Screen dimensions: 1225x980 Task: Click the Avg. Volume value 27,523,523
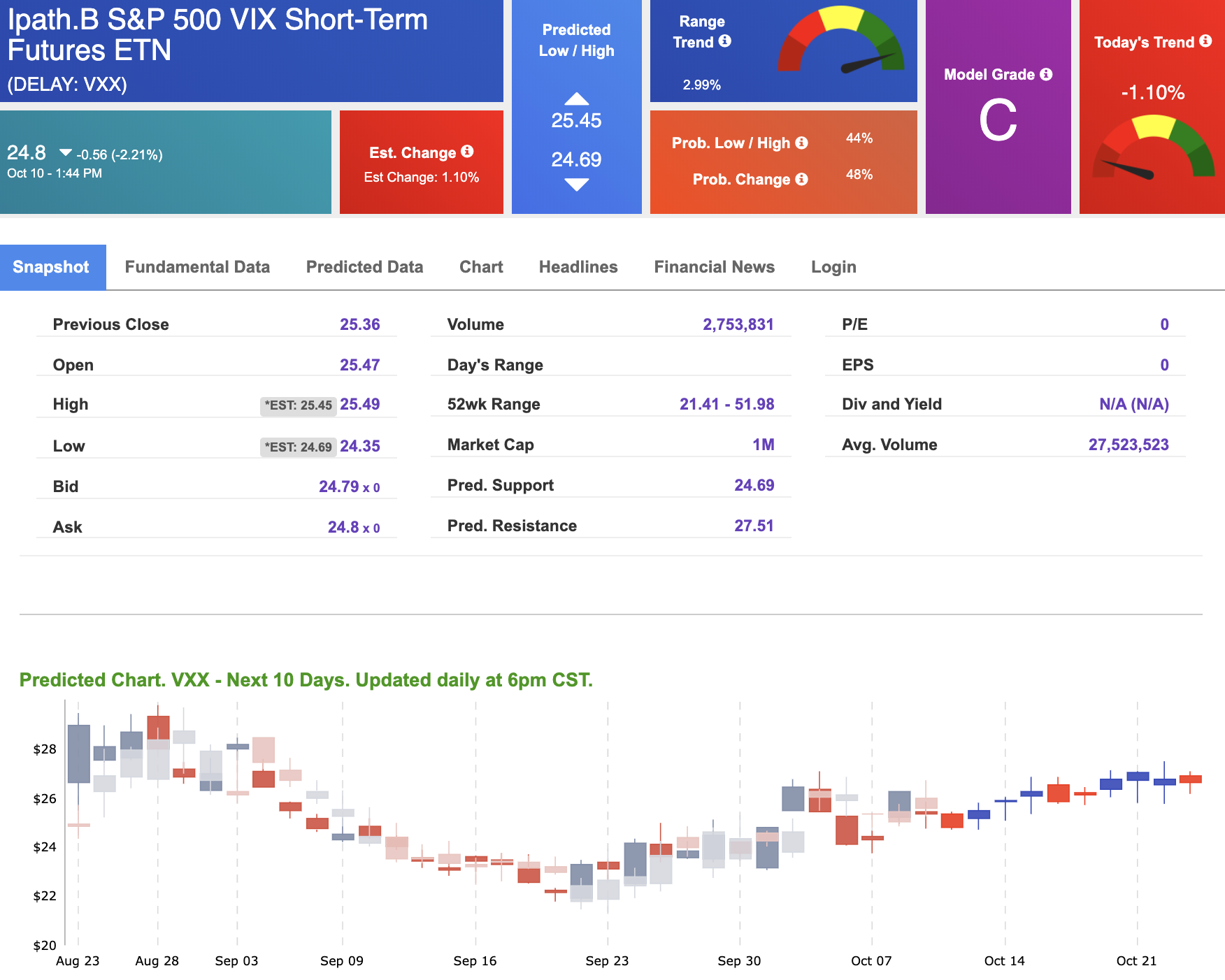[x=1129, y=445]
